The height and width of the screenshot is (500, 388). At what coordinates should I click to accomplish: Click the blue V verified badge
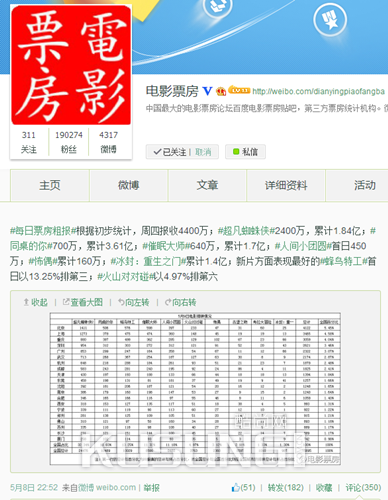tap(207, 91)
